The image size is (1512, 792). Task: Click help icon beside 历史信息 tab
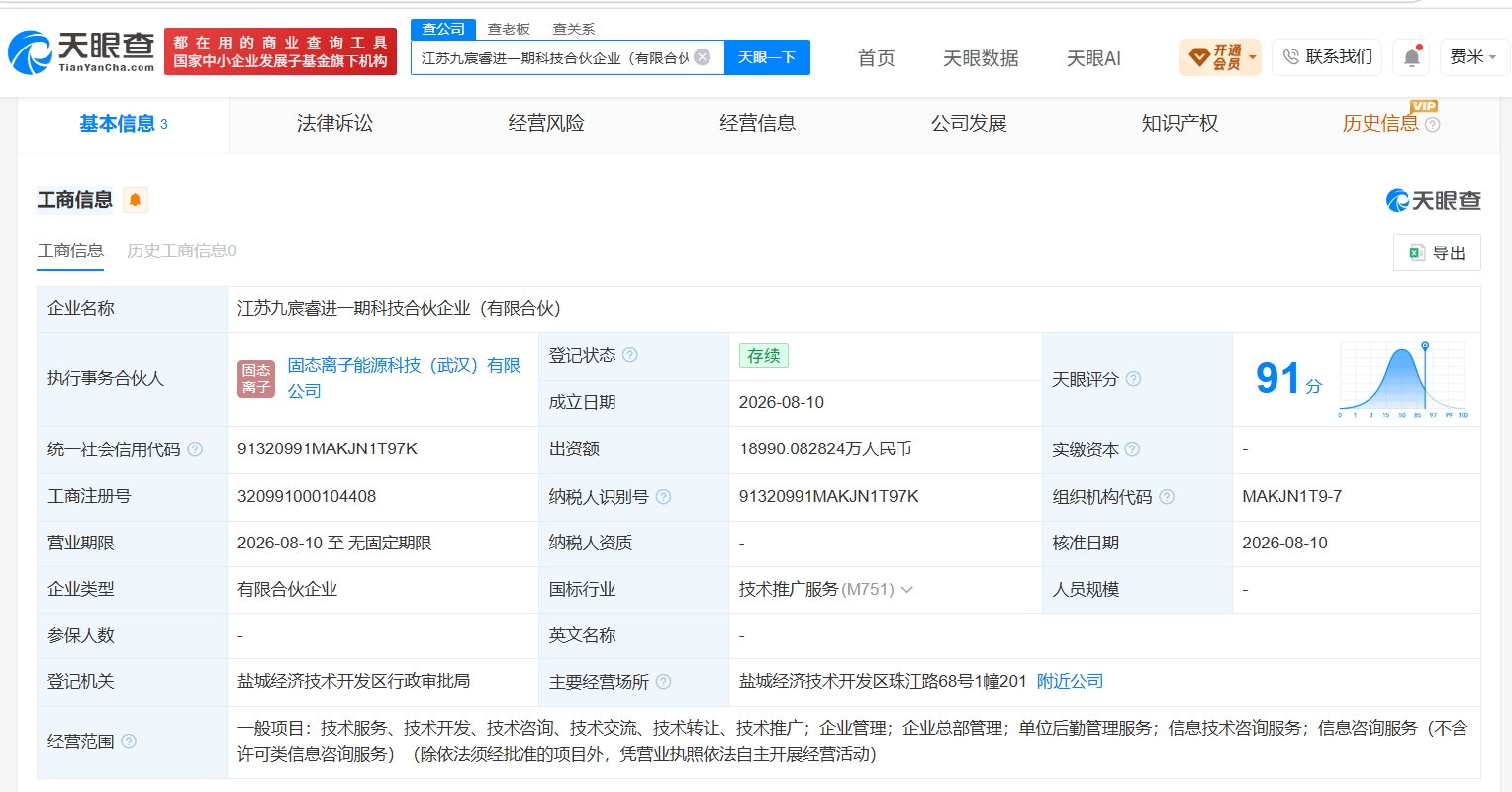[1432, 125]
